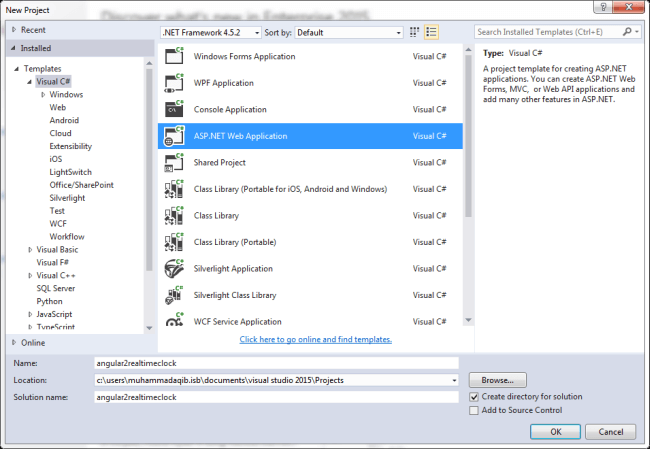The height and width of the screenshot is (449, 650).
Task: Click the Class Library template icon
Action: coord(174,215)
